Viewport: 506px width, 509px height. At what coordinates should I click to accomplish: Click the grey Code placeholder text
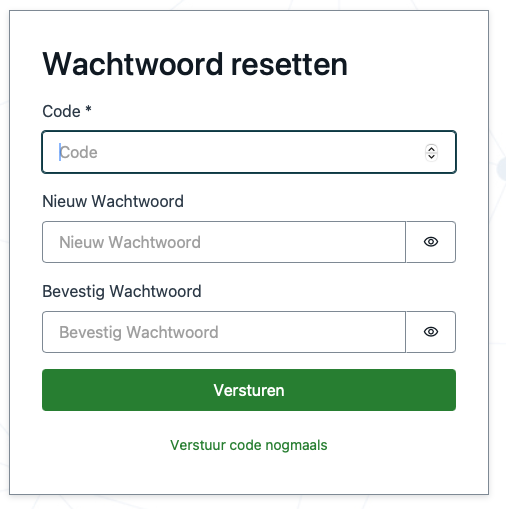click(79, 152)
